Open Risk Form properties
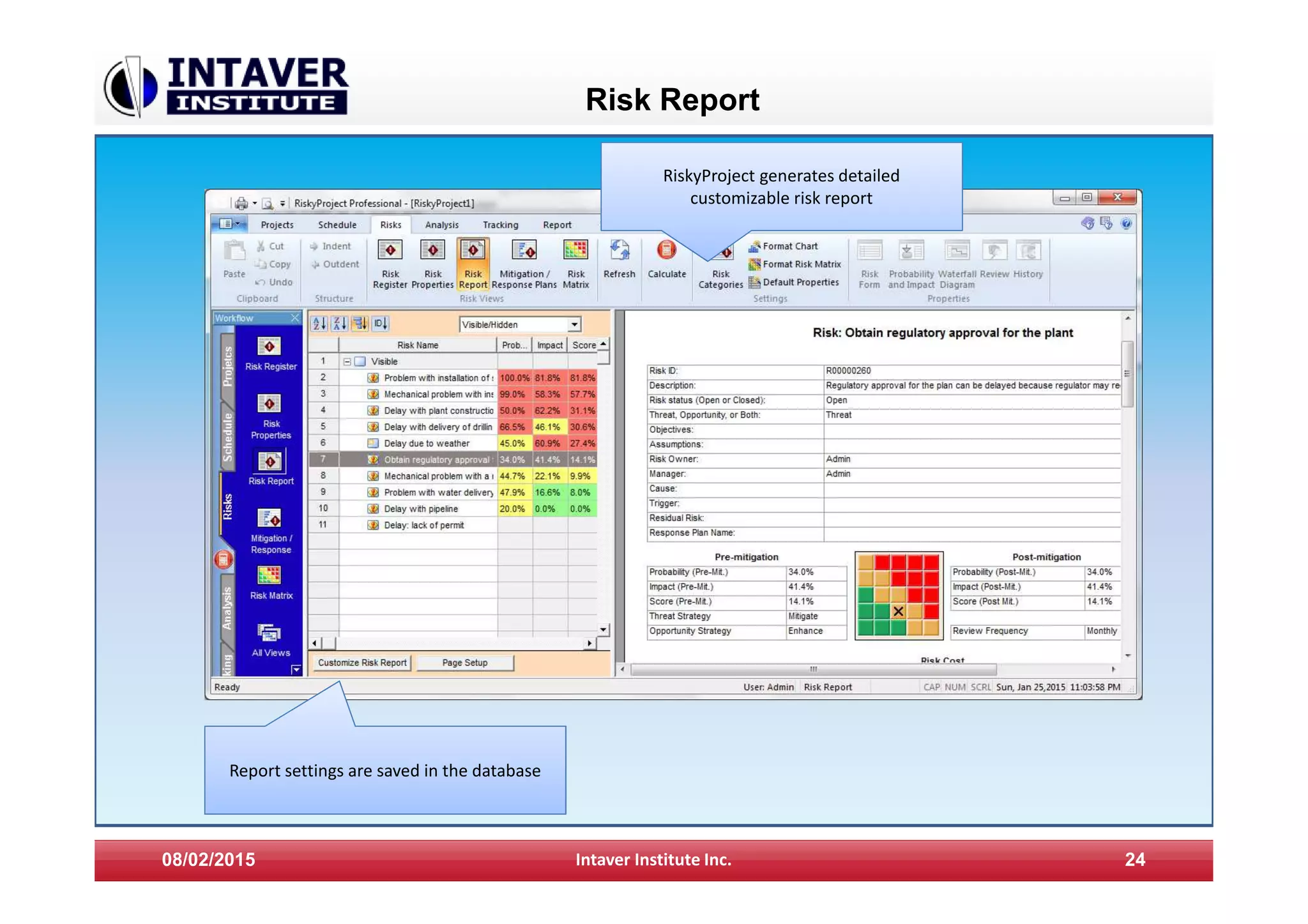Image resolution: width=1308 pixels, height=924 pixels. pyautogui.click(x=869, y=264)
